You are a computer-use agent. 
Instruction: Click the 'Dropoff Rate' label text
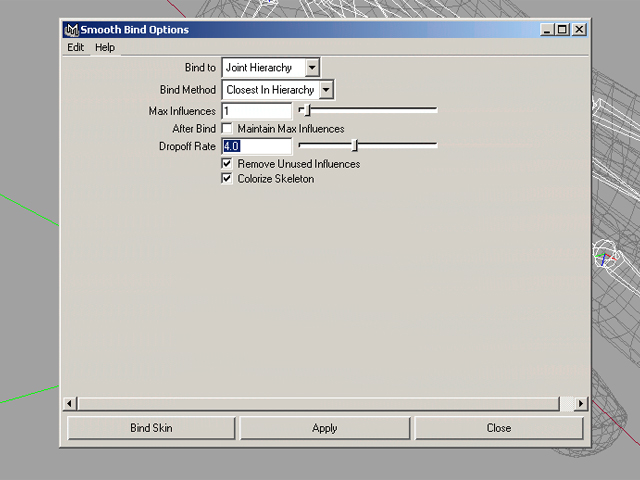(x=187, y=146)
